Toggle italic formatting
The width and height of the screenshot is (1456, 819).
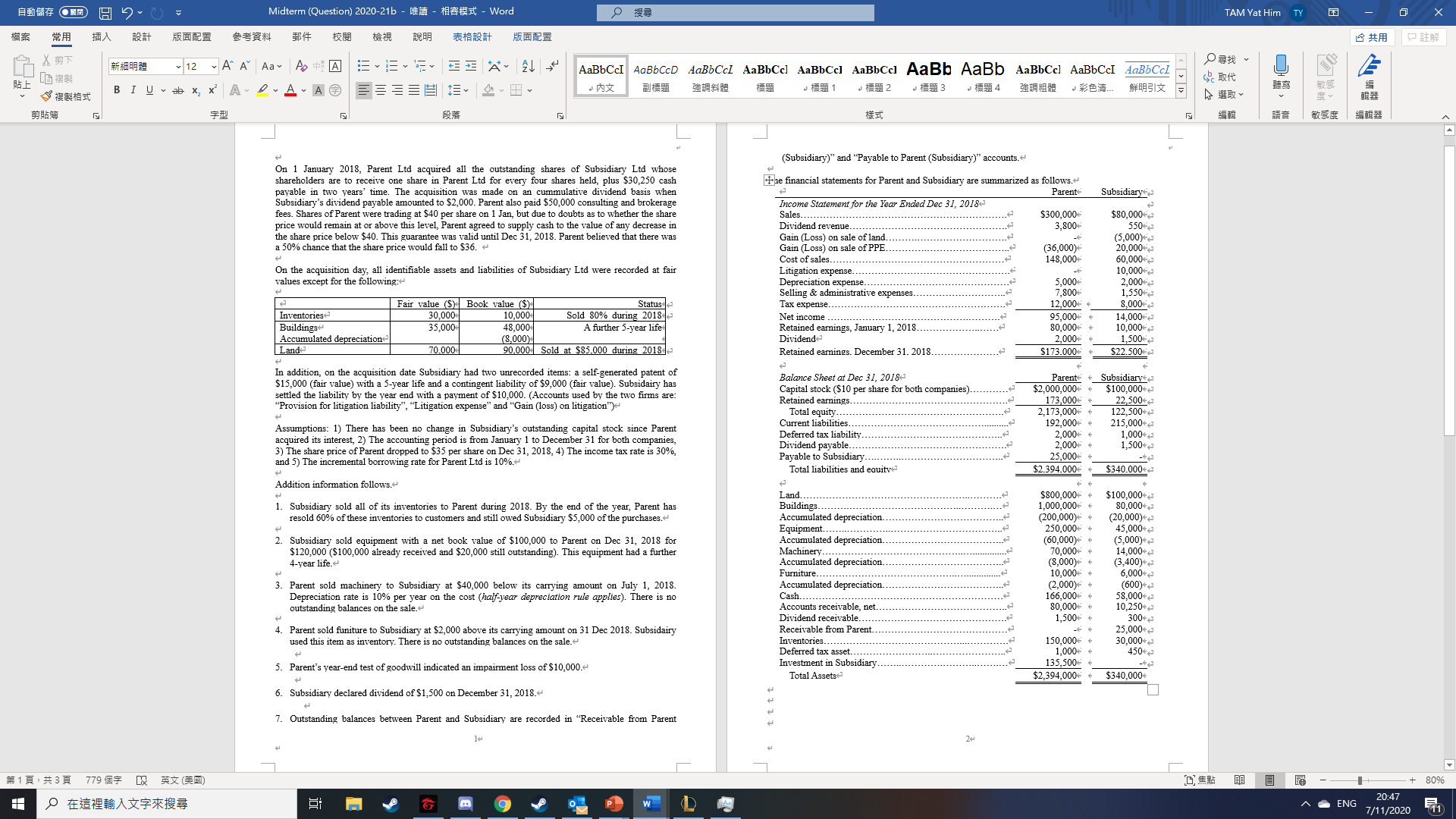pos(133,89)
